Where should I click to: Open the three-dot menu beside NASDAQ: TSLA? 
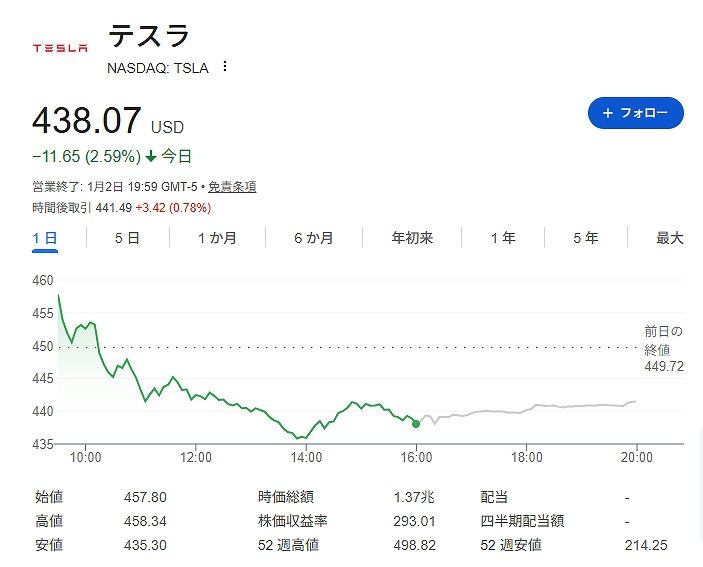(x=225, y=67)
